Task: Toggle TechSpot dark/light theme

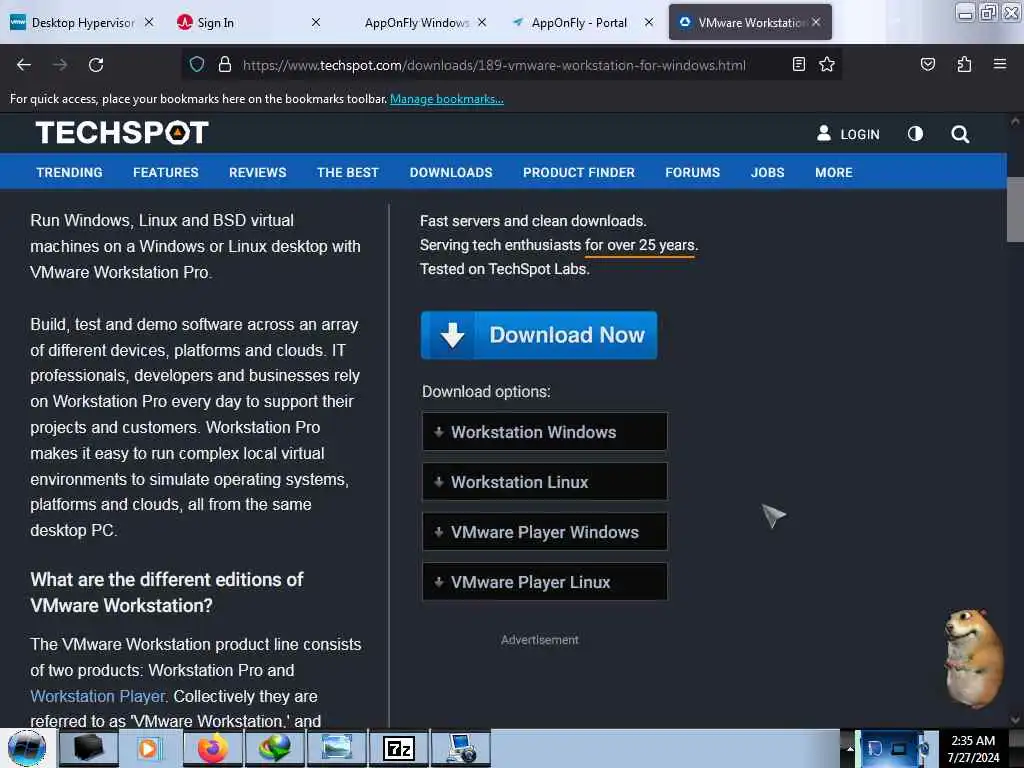Action: (x=915, y=134)
